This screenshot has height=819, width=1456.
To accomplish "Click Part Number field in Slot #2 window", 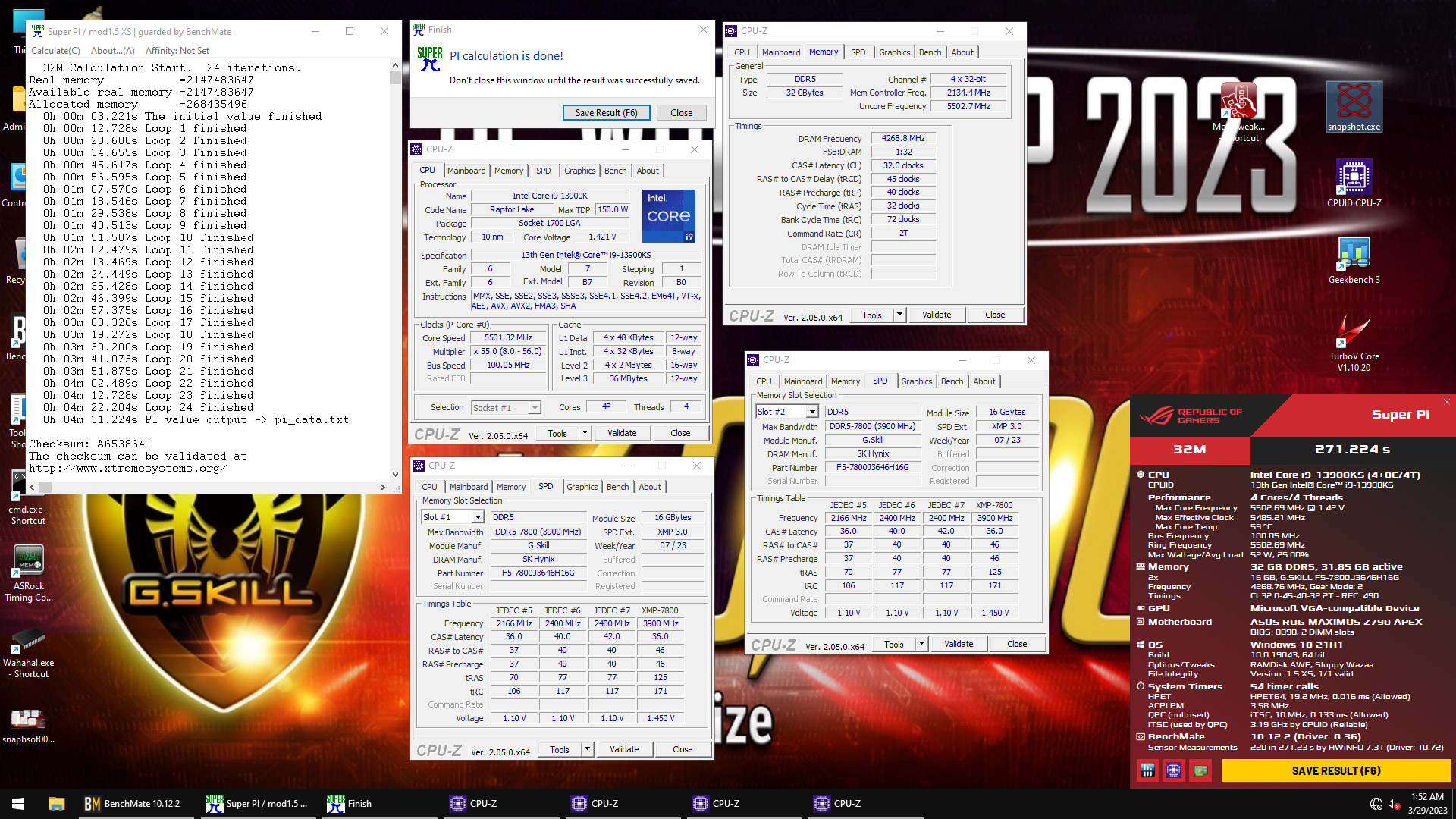I will pyautogui.click(x=872, y=468).
